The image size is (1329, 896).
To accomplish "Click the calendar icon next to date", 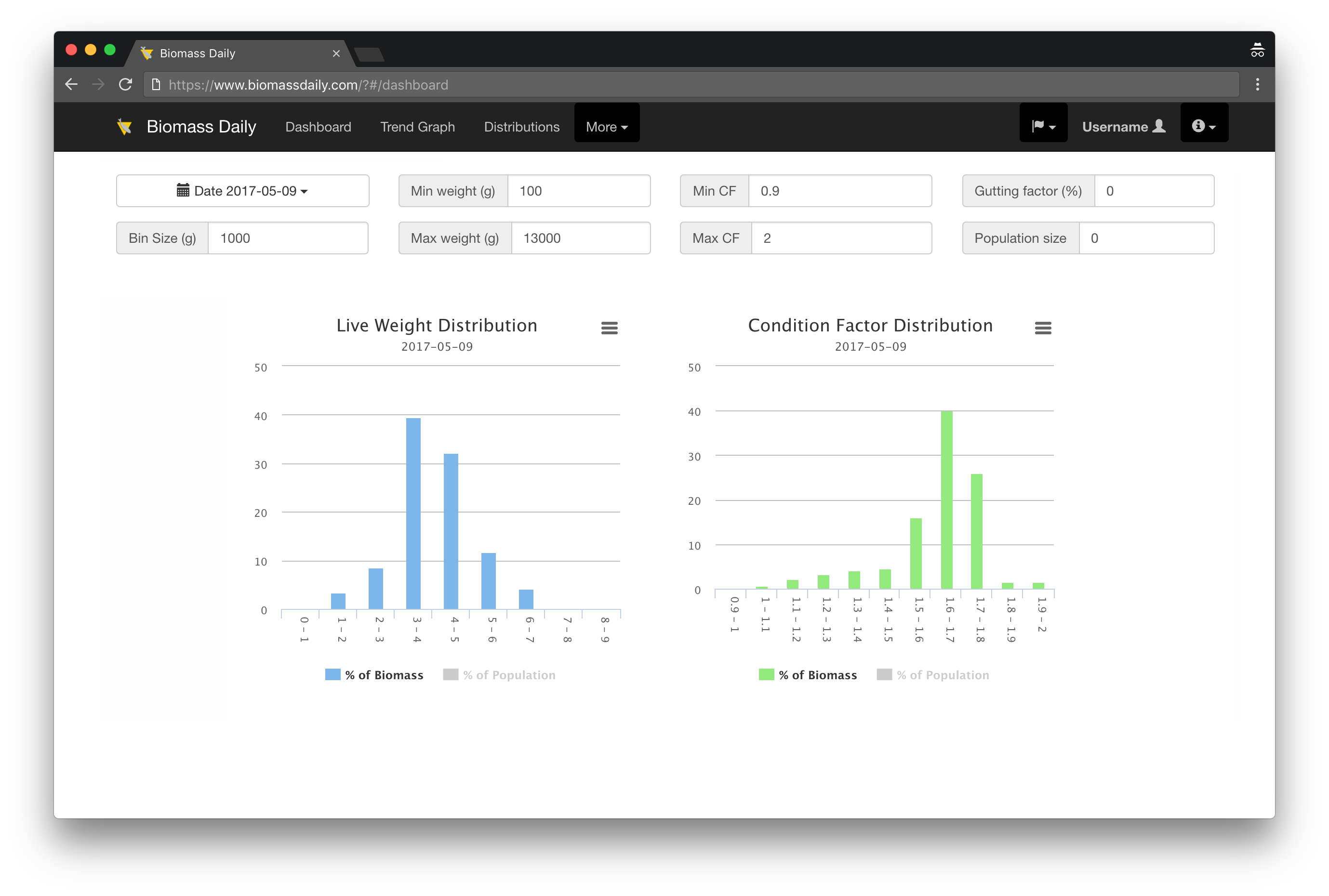I will coord(183,190).
